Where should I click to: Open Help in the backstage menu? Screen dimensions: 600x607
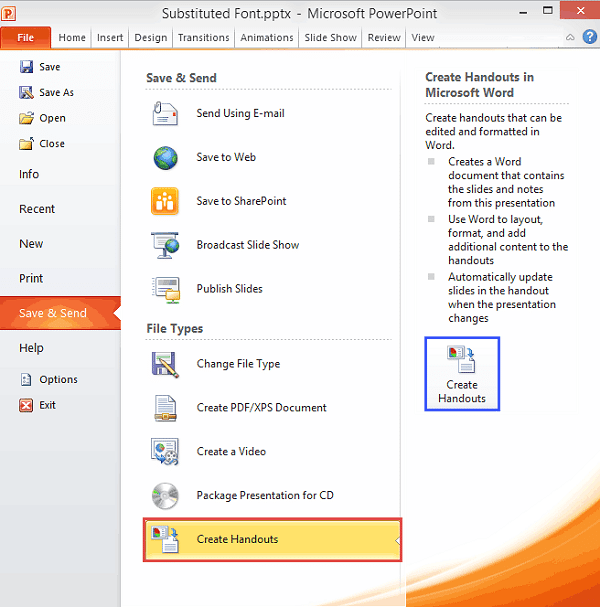[x=31, y=348]
